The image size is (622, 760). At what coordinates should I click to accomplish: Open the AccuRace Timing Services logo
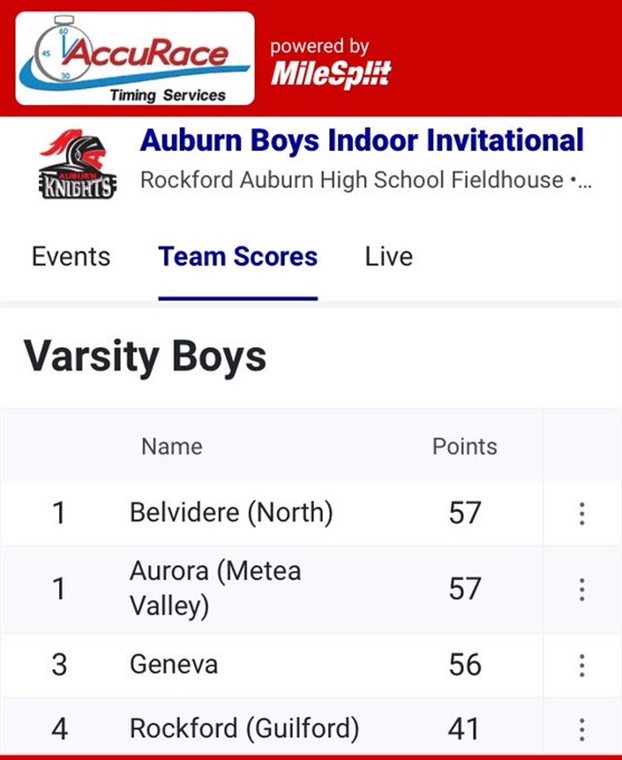(135, 59)
